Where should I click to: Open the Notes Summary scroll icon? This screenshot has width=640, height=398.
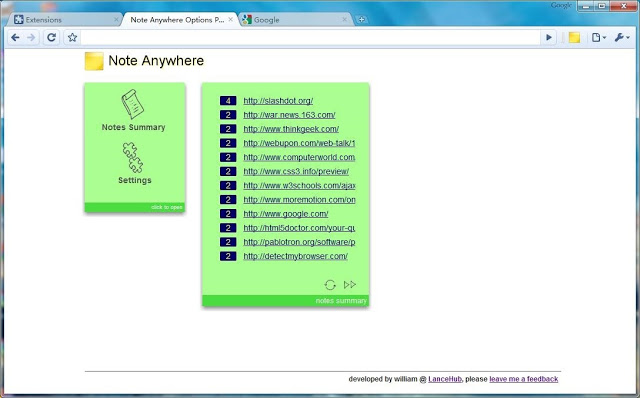pos(132,104)
